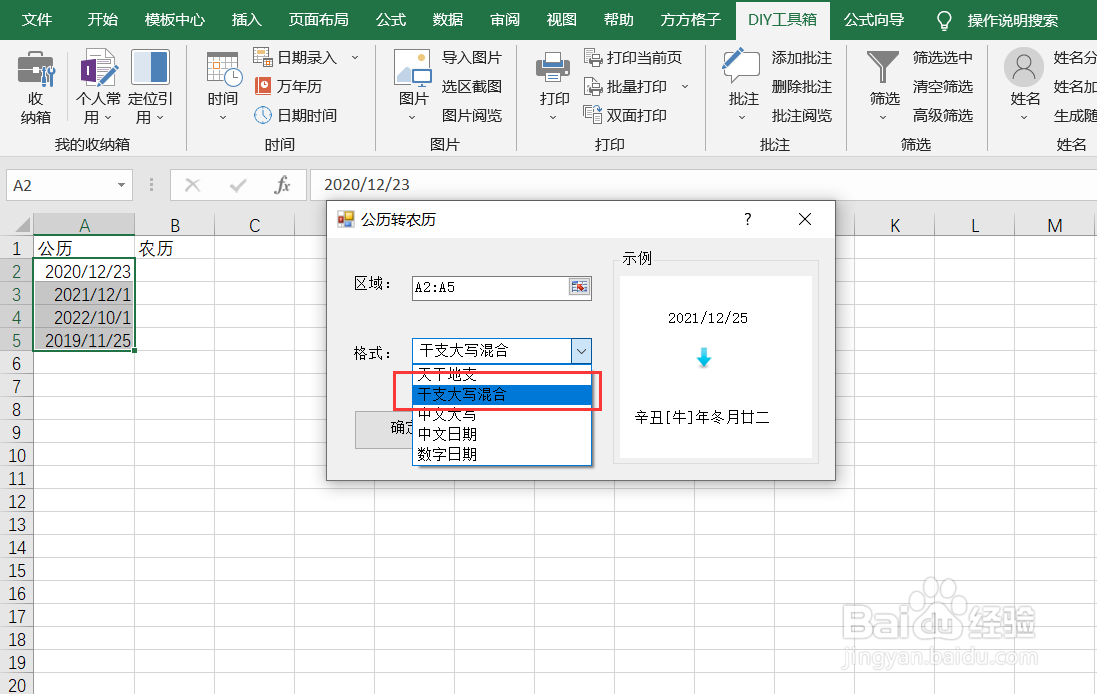Click 清空筛选 in the ribbon
The image size is (1097, 694).
[x=942, y=86]
